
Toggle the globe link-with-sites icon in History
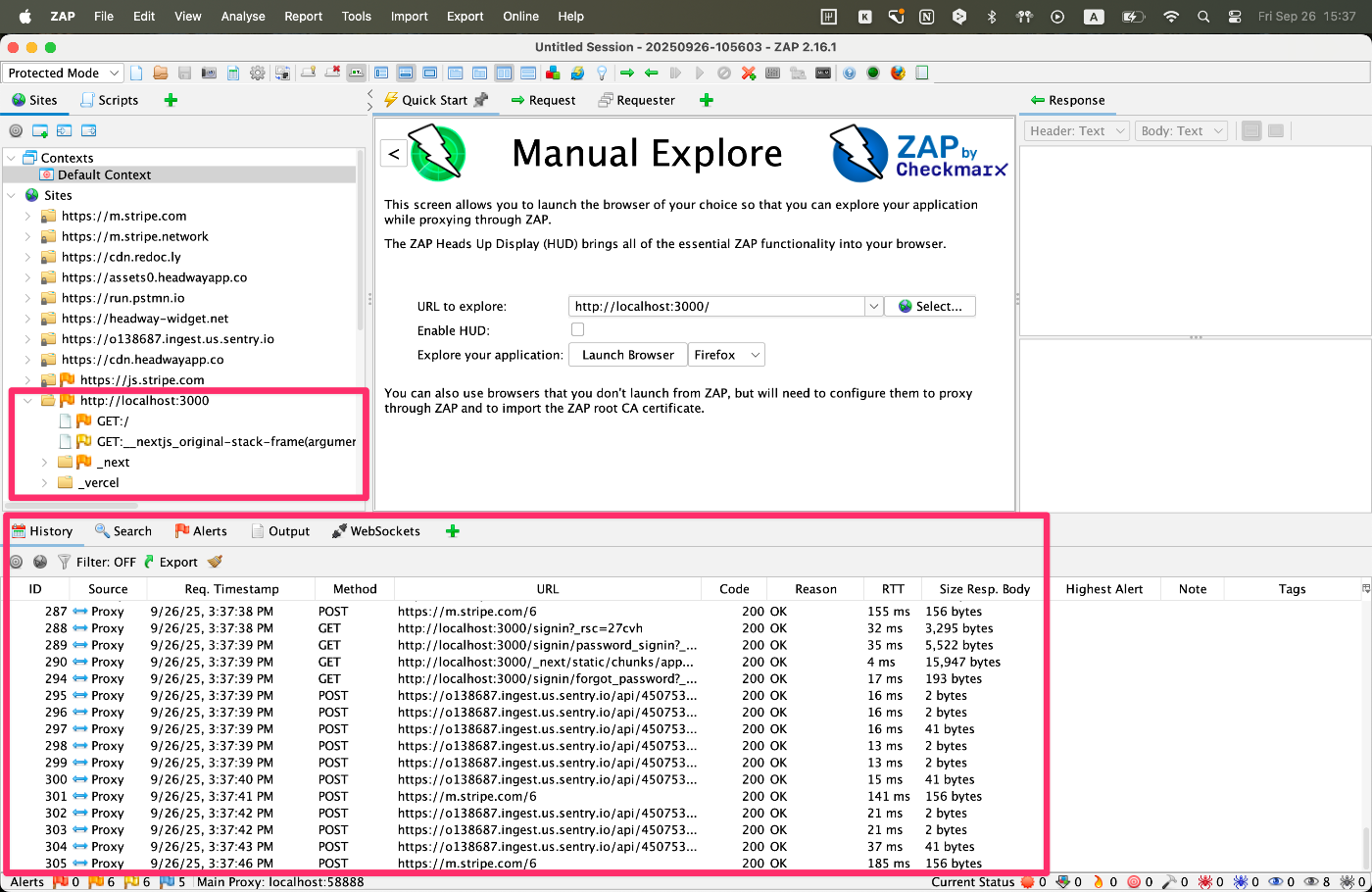(x=40, y=562)
